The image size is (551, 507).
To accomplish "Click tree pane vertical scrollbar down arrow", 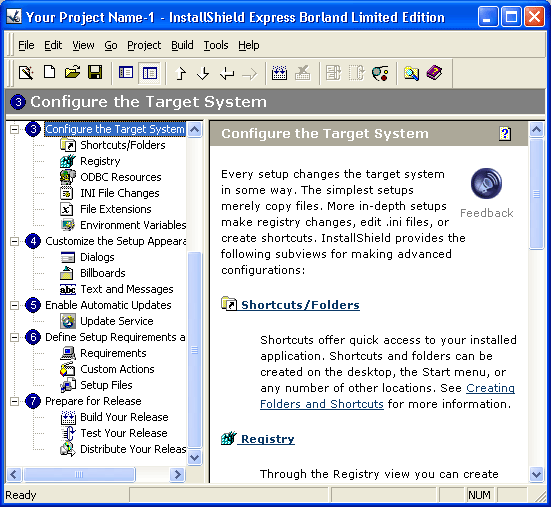I will tap(194, 457).
